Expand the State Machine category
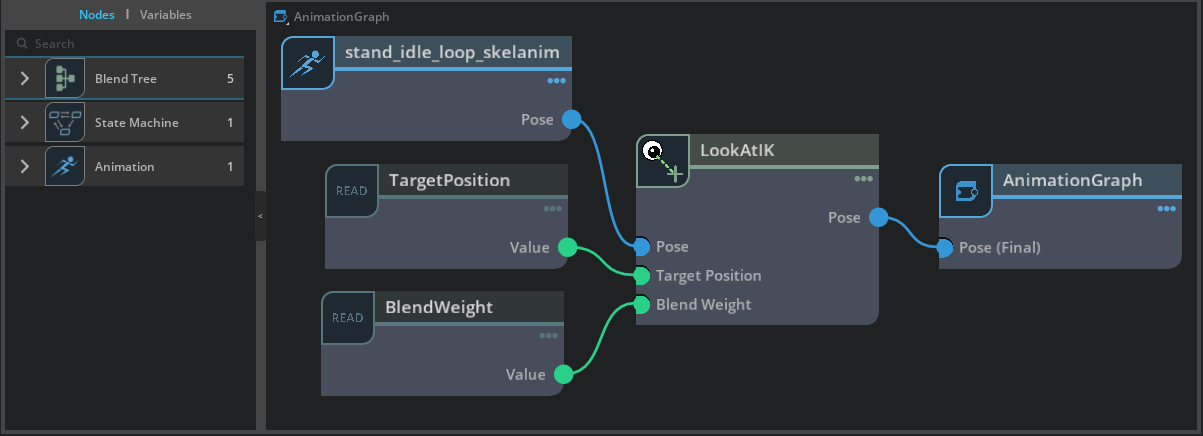This screenshot has width=1203, height=436. pos(25,123)
